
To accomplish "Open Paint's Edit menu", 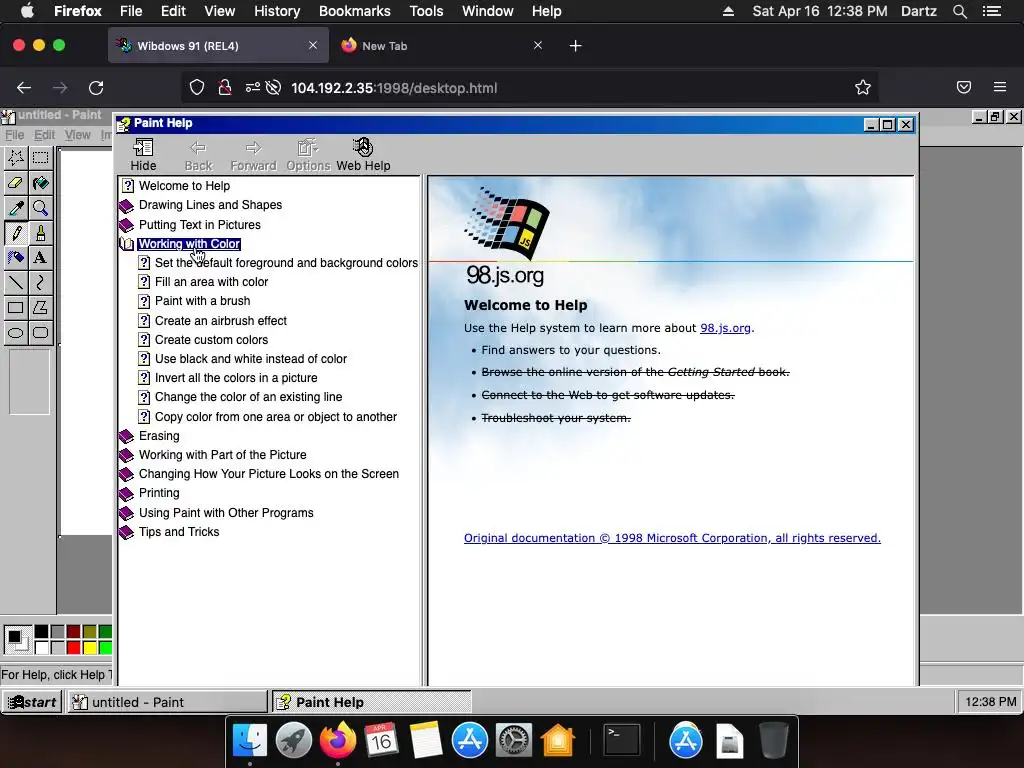I will (x=44, y=135).
